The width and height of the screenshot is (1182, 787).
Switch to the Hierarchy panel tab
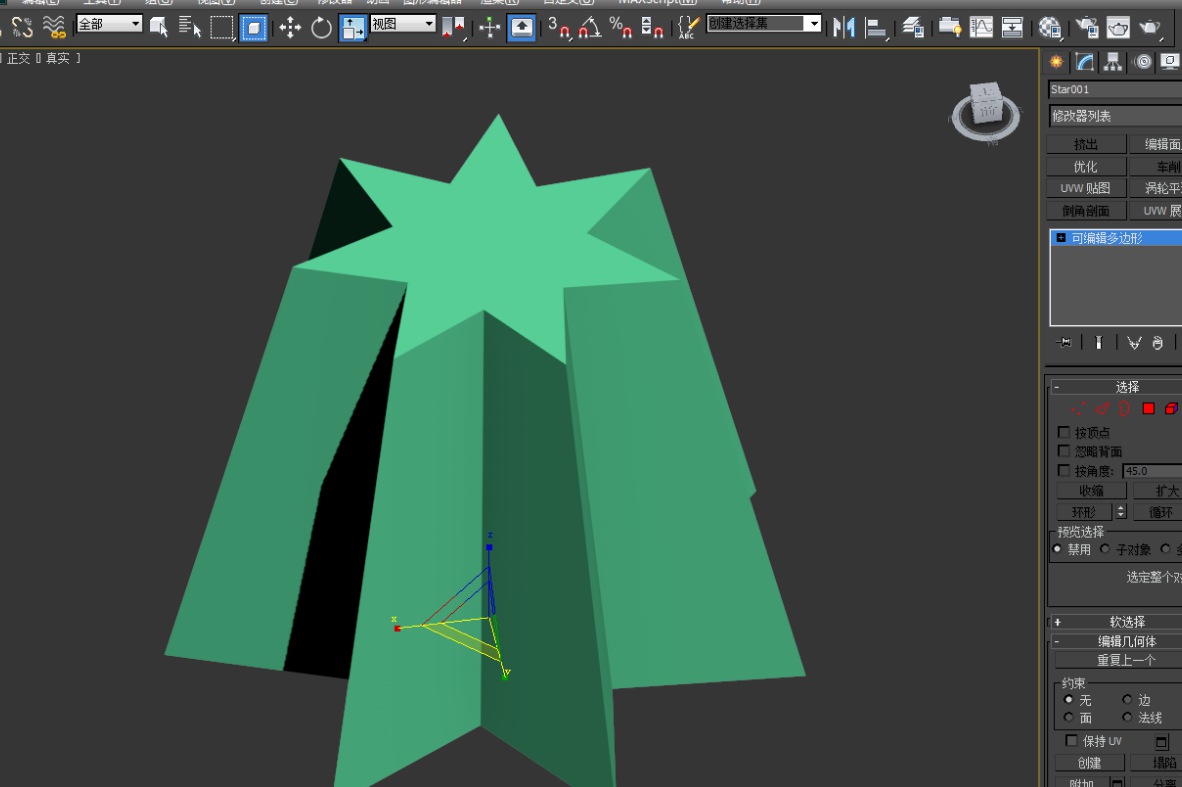[1113, 62]
